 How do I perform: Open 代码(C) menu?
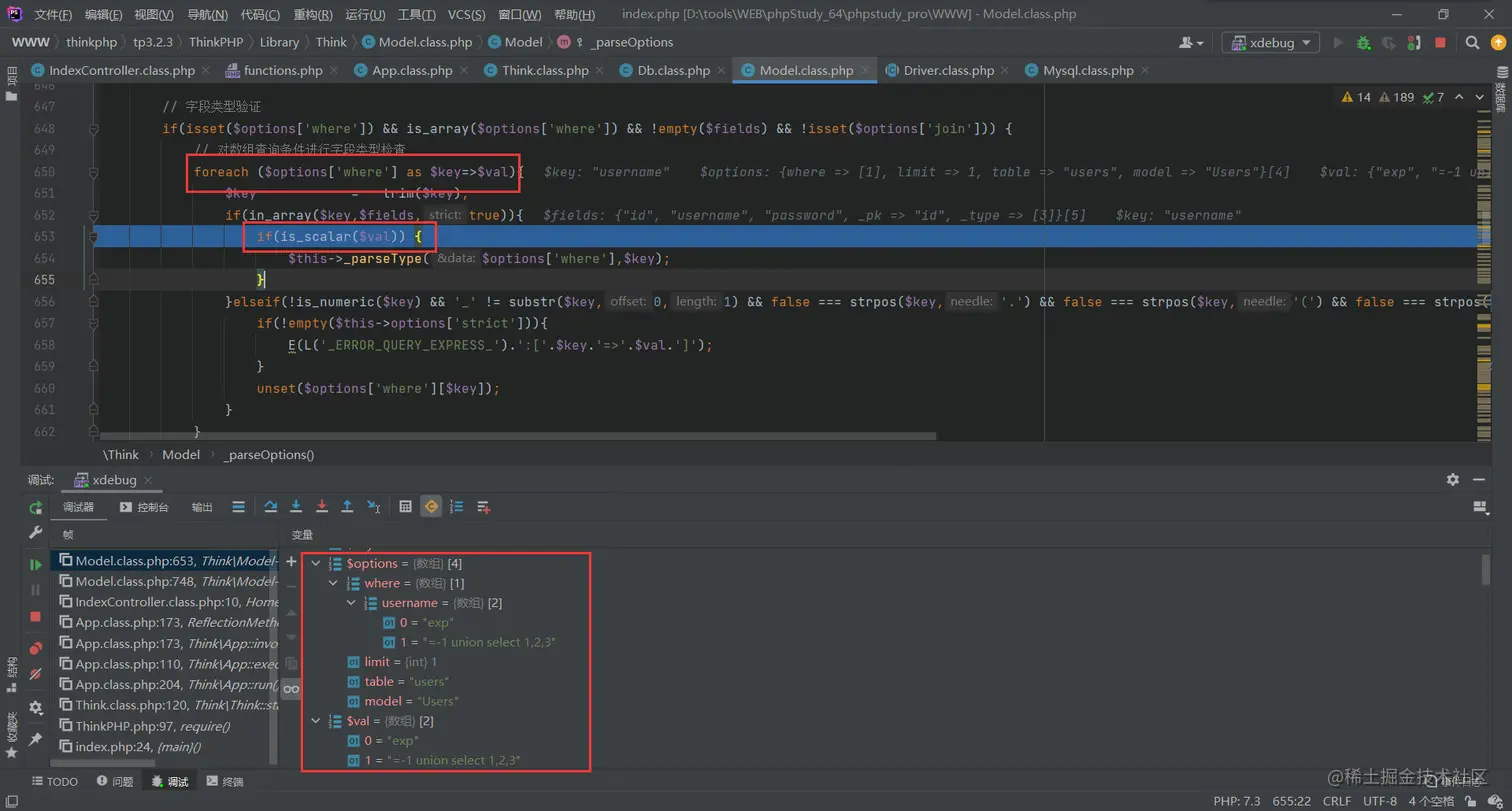(260, 15)
